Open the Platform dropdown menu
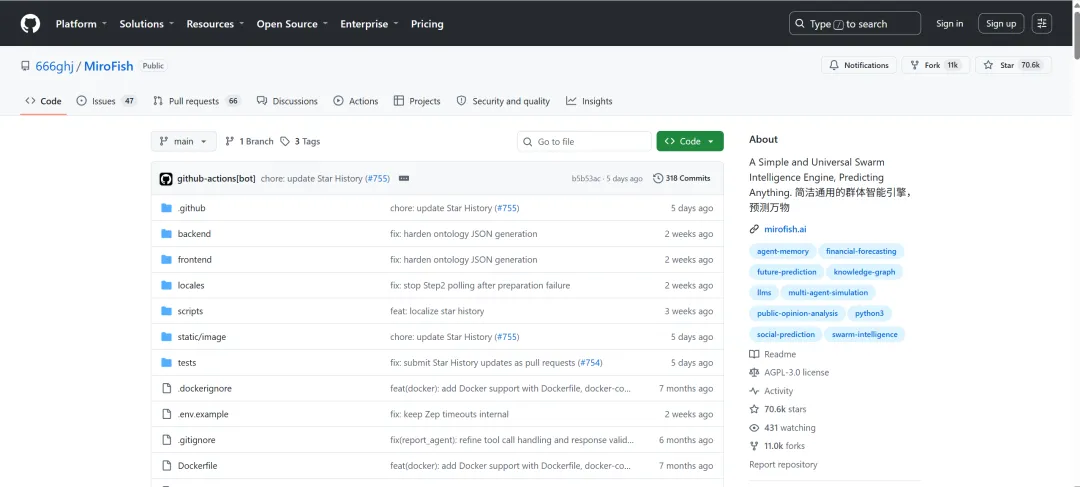Image resolution: width=1080 pixels, height=487 pixels. (81, 23)
